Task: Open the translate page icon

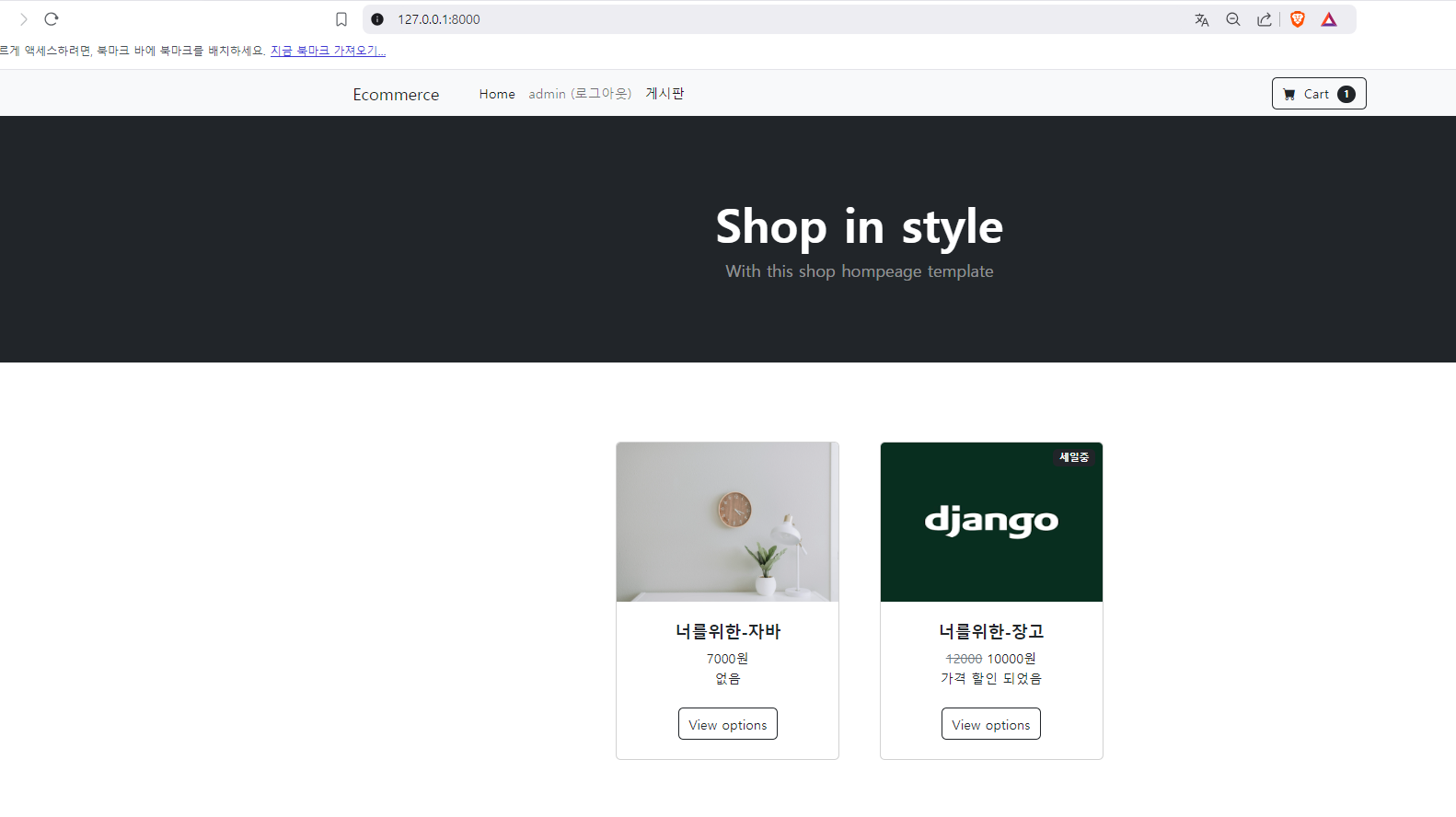Action: [x=1202, y=19]
